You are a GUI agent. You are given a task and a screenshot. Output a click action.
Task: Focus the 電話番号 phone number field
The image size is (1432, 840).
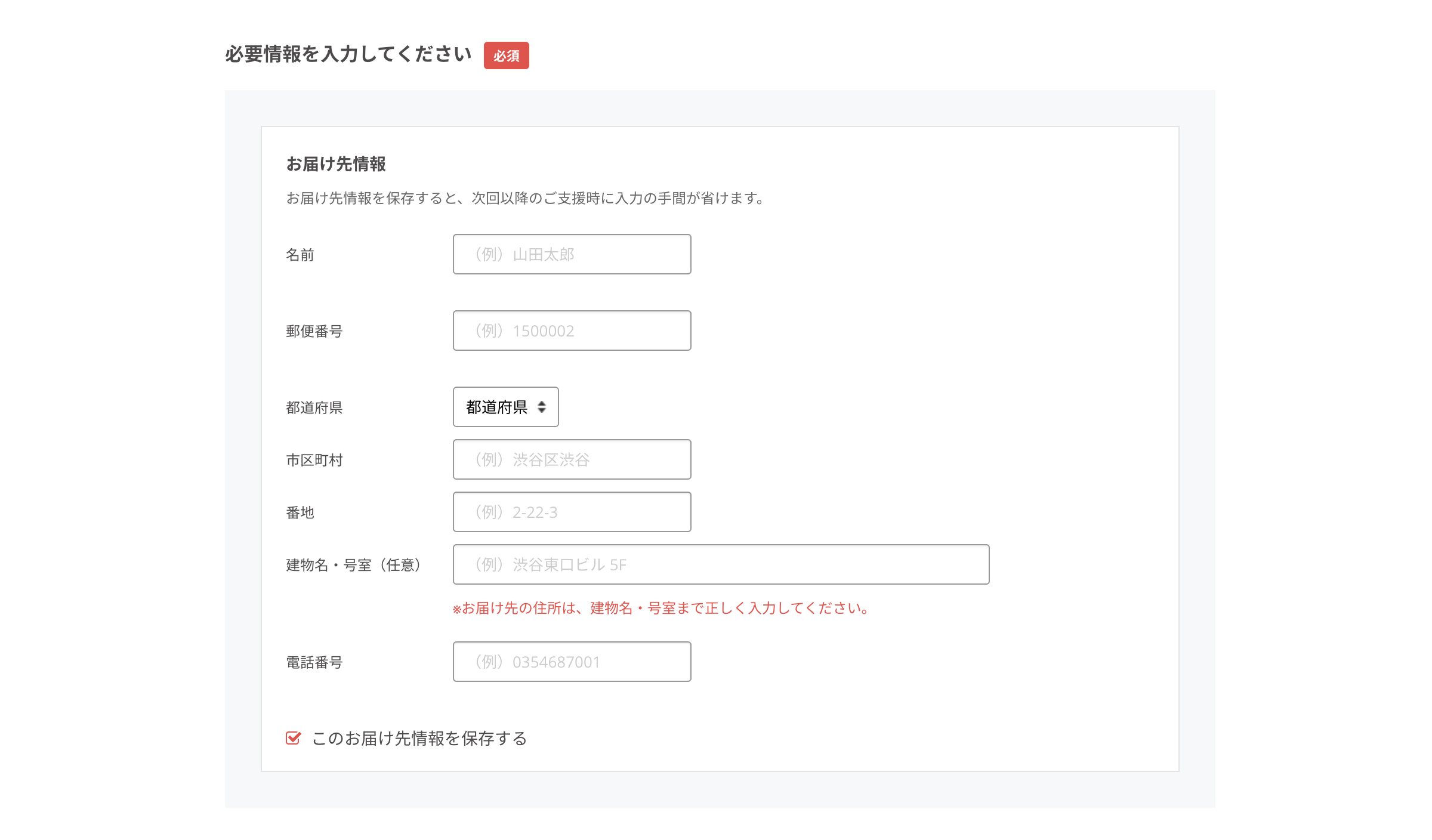point(572,662)
